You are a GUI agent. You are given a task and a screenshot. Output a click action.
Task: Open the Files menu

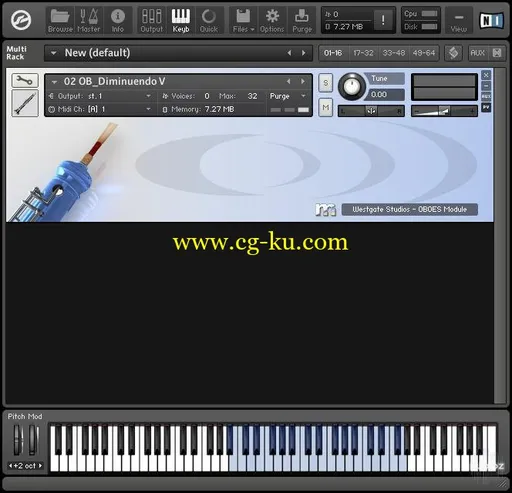pyautogui.click(x=243, y=20)
